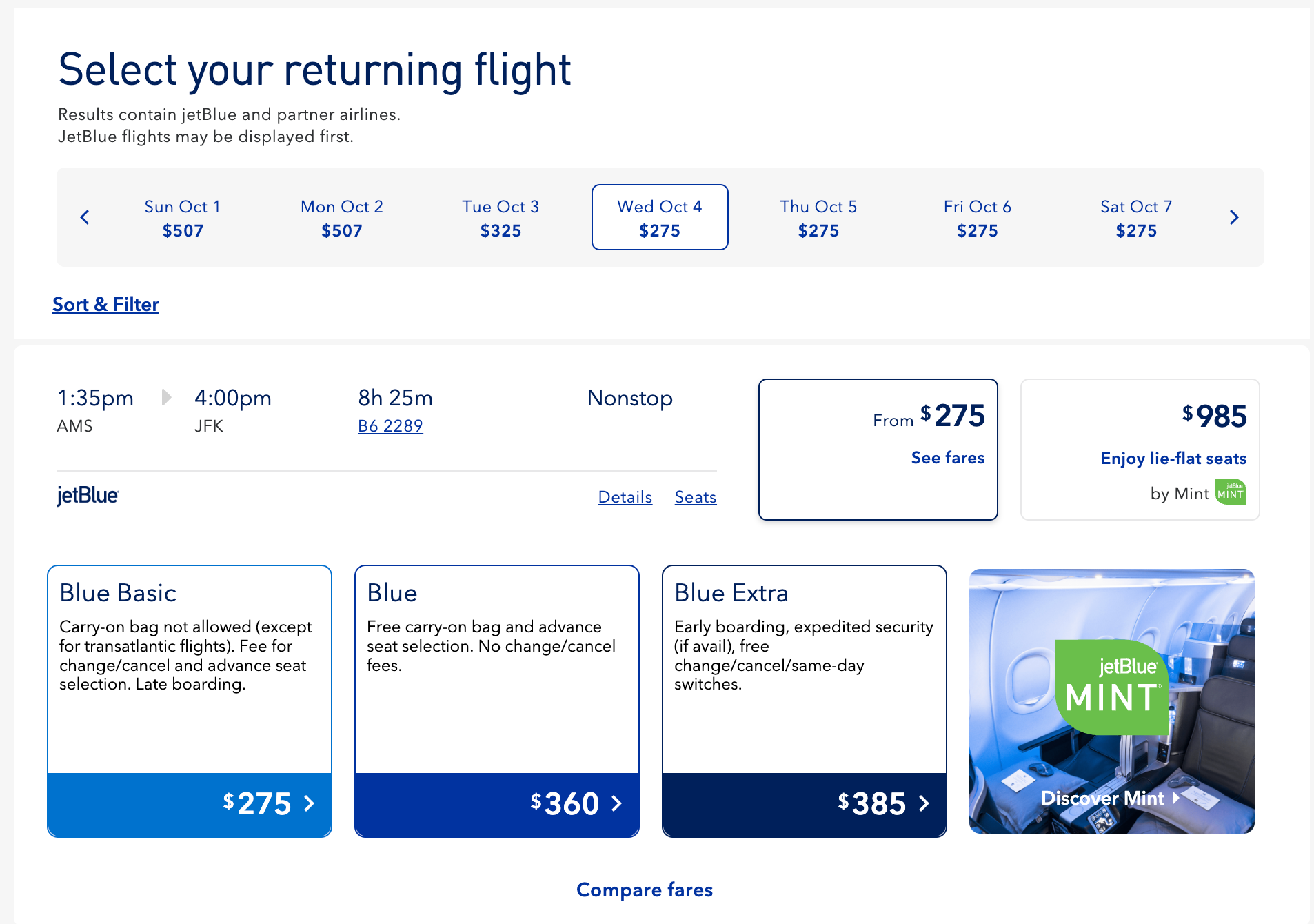
Task: Click the gray arrow between departure and arrival times
Action: 165,397
